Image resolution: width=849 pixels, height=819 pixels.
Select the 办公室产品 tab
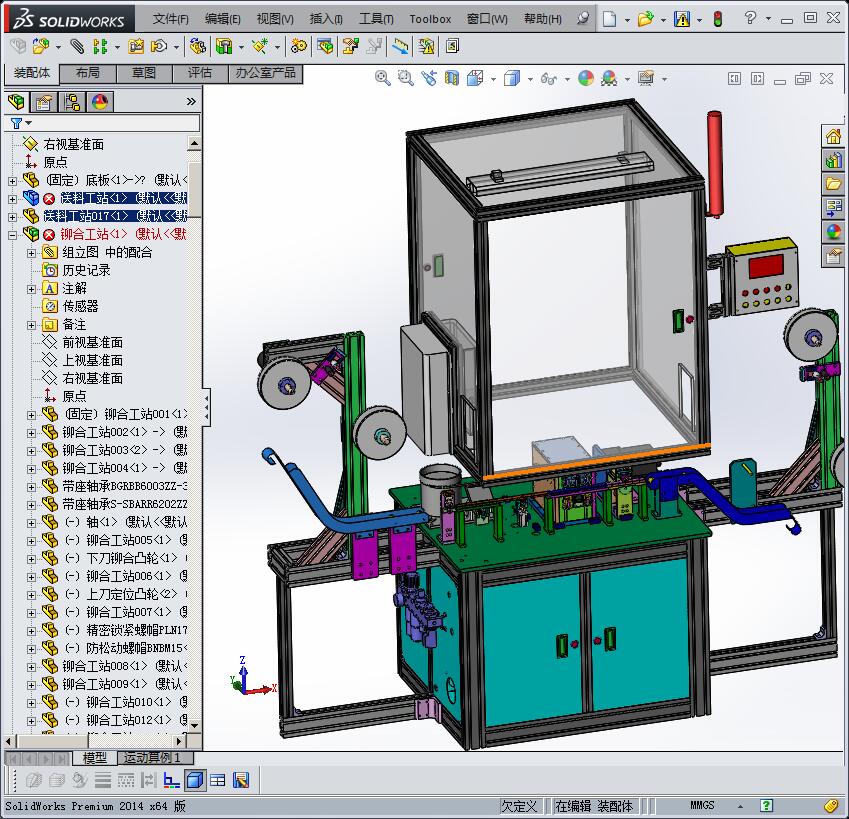pyautogui.click(x=265, y=73)
